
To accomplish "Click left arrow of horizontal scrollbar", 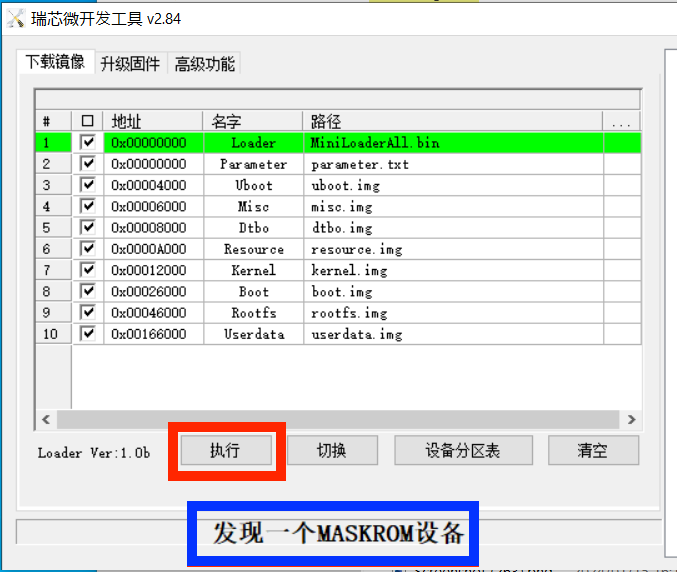I will pos(46,419).
